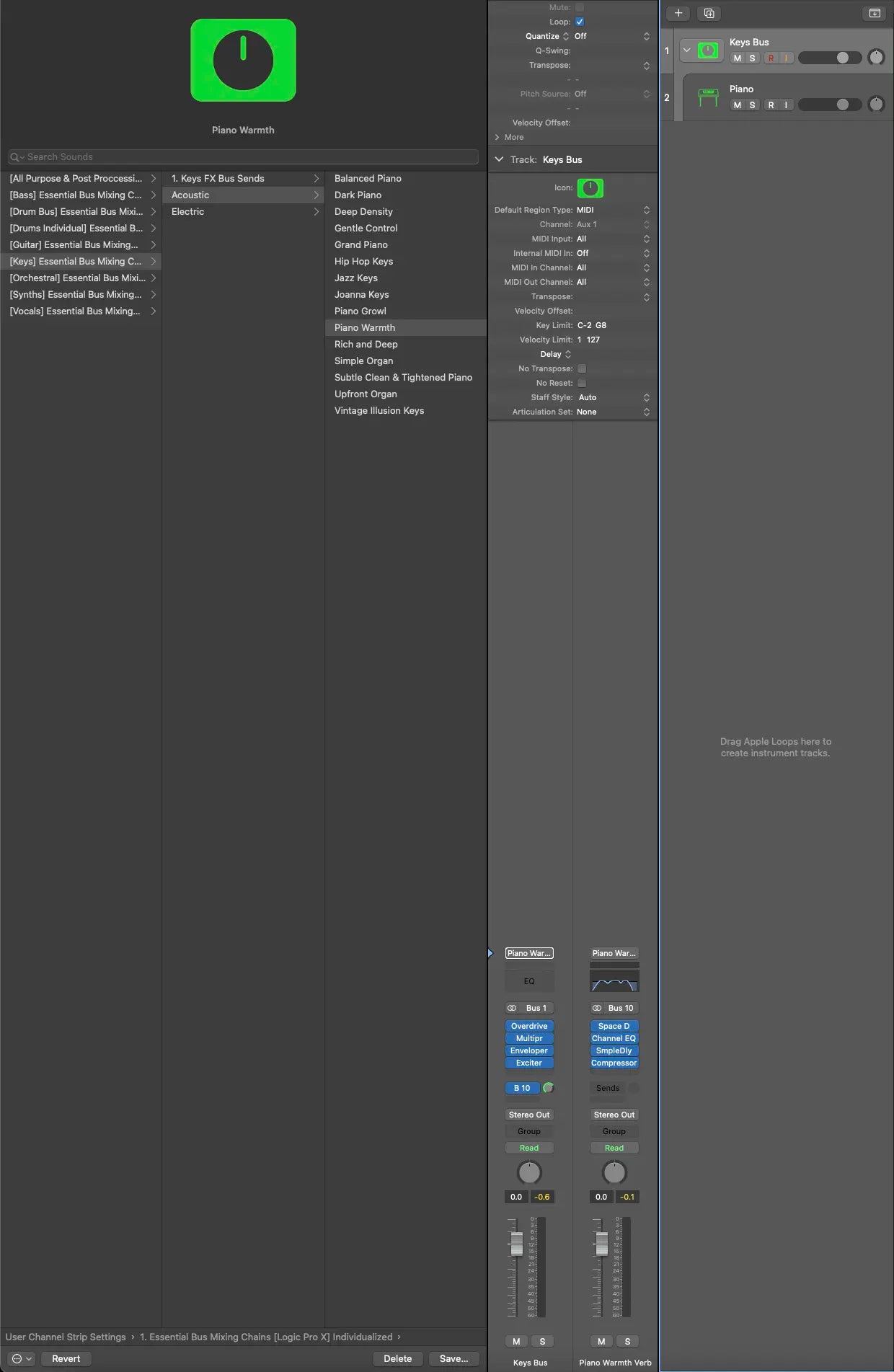The width and height of the screenshot is (894, 1372).
Task: Click the Save... button
Action: [453, 1358]
